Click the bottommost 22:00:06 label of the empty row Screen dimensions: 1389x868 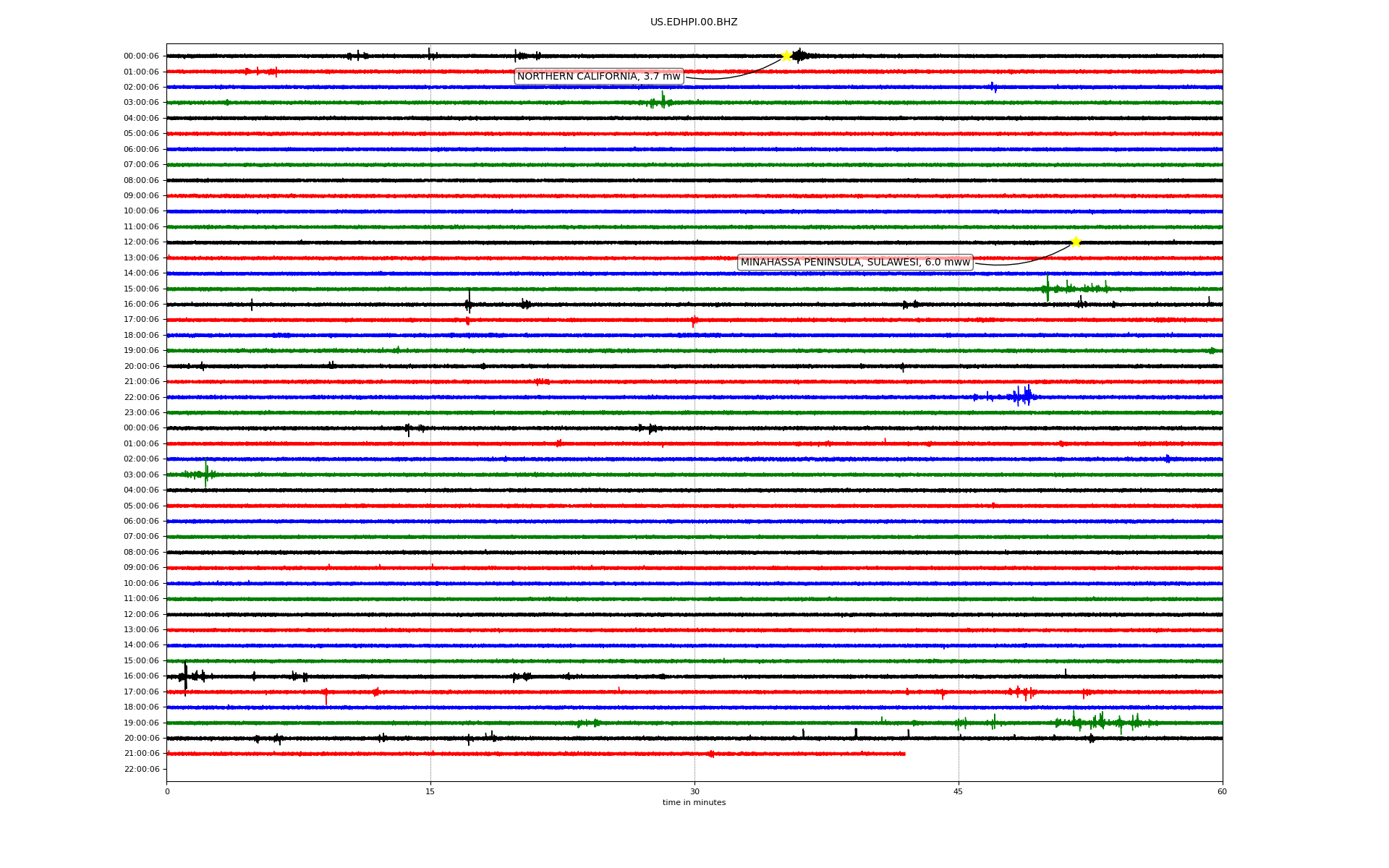(141, 769)
